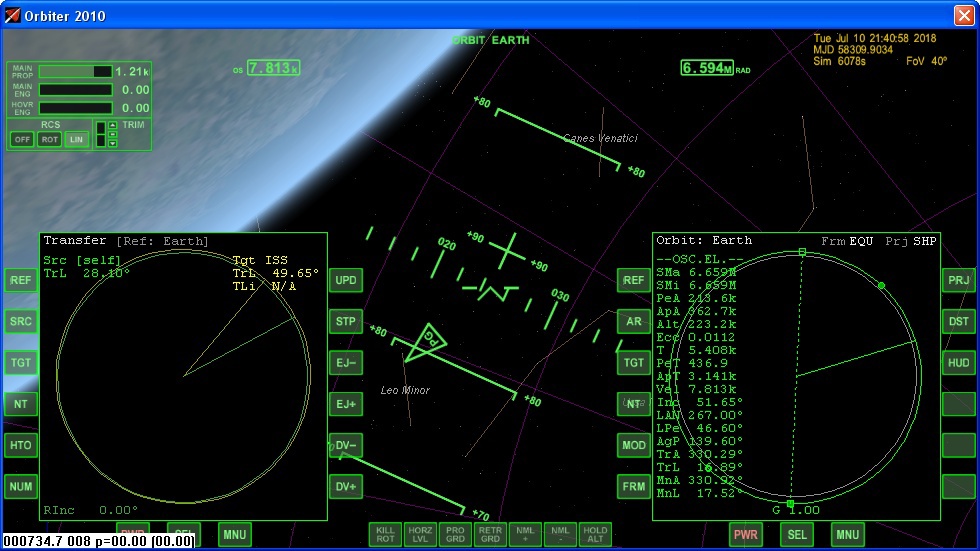Click TGT button on the Transfer MFD
Screen dimensions: 980x551
click(x=21, y=363)
